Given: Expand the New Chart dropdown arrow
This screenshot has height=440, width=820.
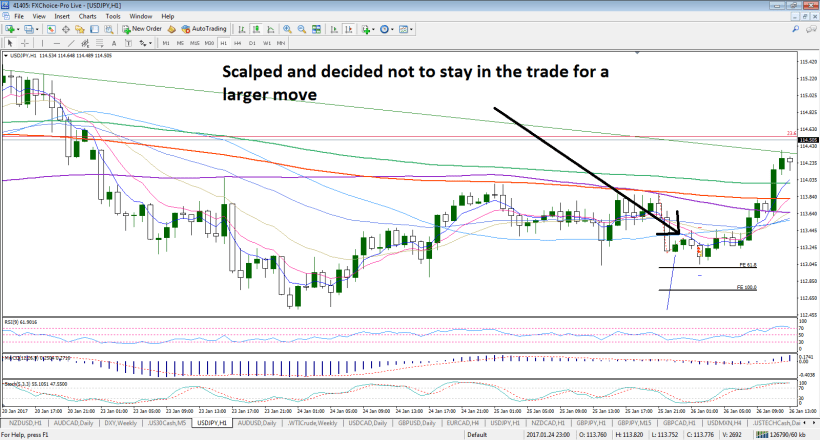Looking at the screenshot, I should pos(18,29).
